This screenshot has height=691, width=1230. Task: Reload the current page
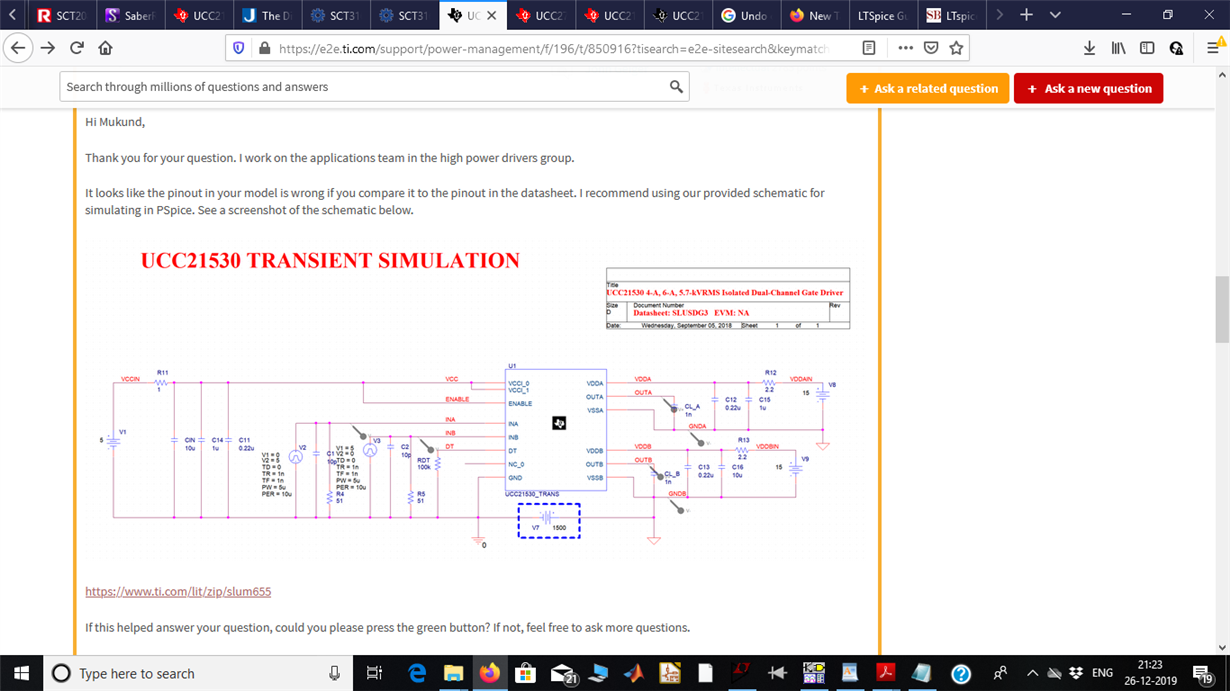click(77, 48)
